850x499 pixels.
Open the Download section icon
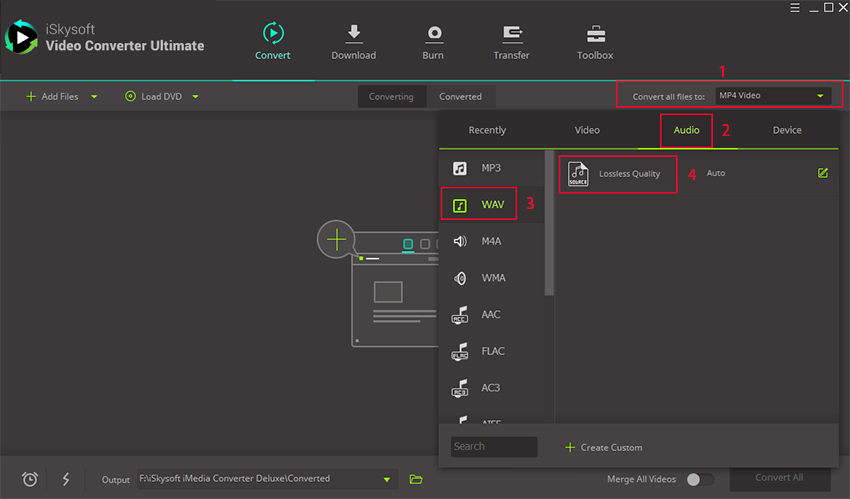tap(353, 34)
